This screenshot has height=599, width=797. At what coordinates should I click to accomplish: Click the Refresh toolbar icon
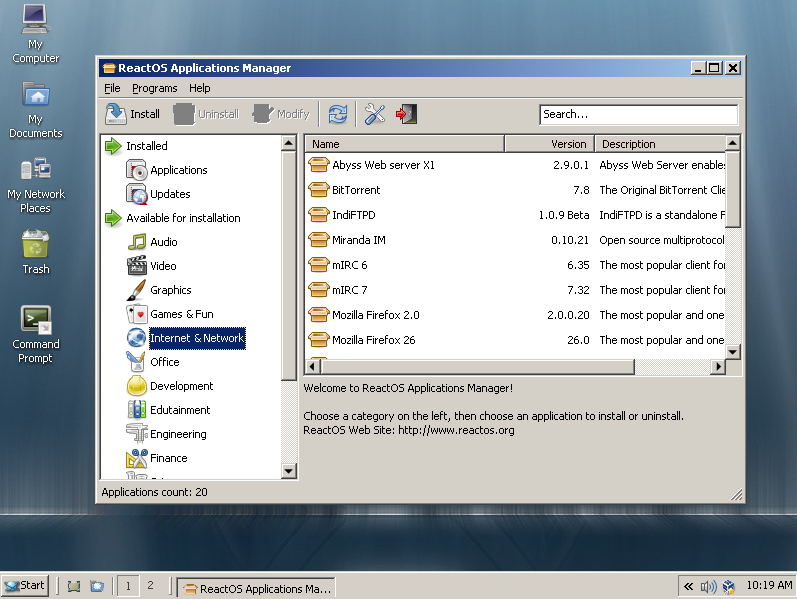pyautogui.click(x=338, y=114)
